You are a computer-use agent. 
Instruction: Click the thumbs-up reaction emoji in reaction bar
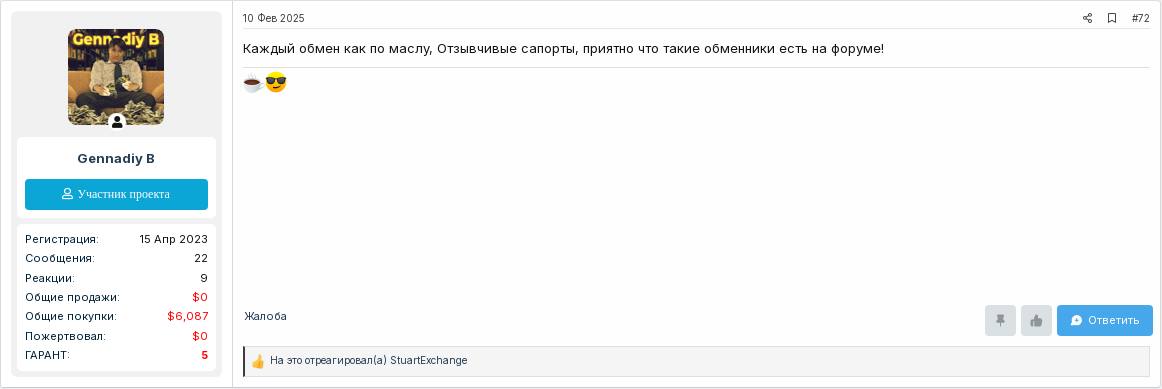pos(258,362)
